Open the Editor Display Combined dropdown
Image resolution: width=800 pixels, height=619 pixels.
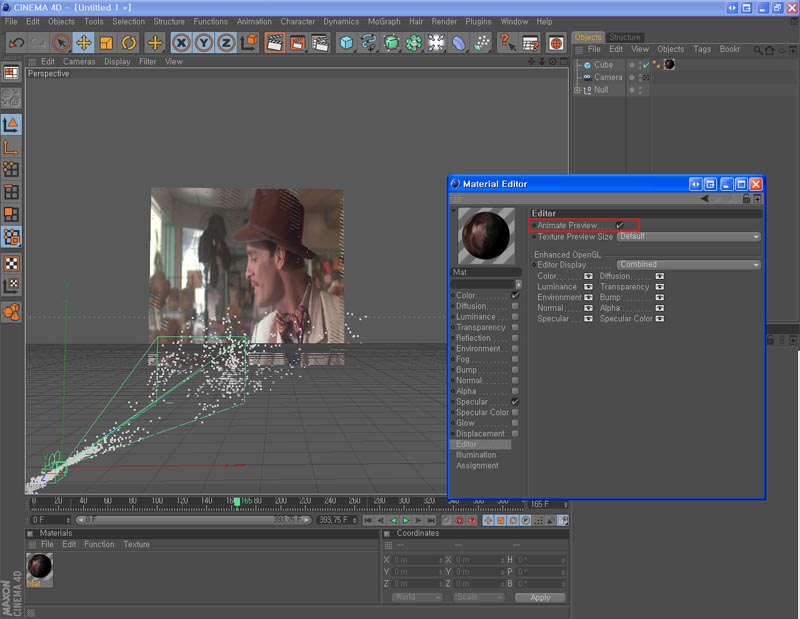click(689, 264)
